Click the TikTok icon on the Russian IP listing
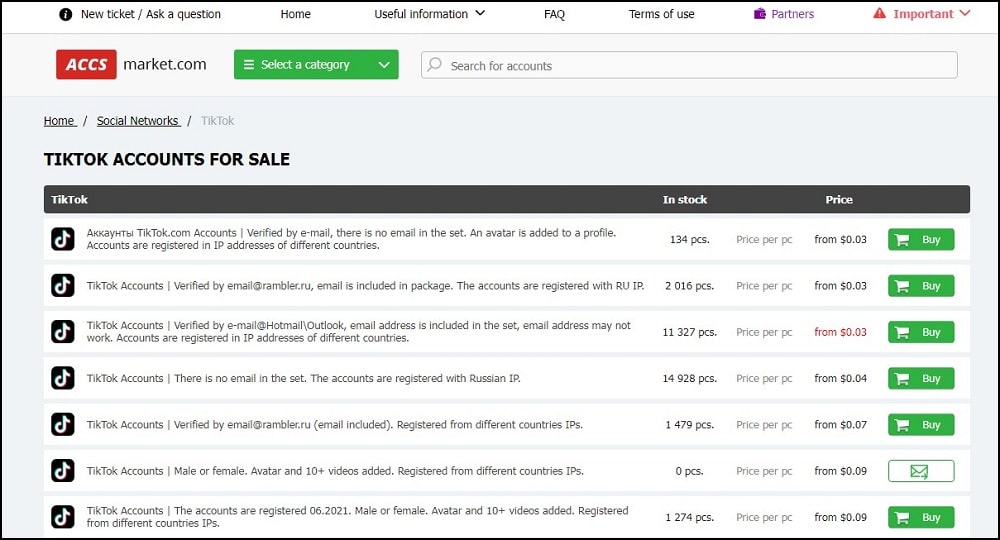Image resolution: width=1000 pixels, height=540 pixels. pyautogui.click(x=62, y=378)
